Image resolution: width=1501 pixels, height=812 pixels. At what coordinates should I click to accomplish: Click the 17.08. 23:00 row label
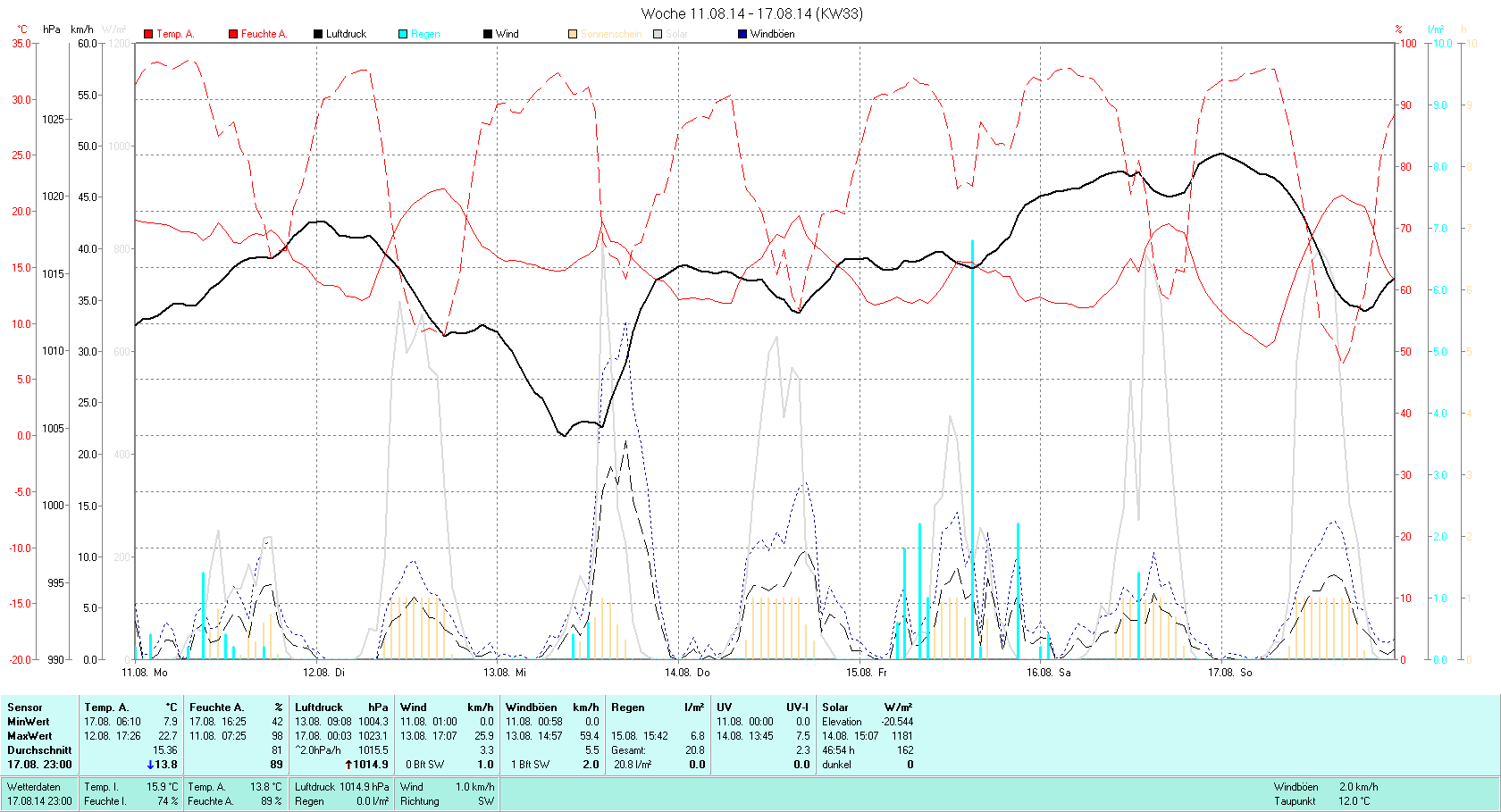[x=39, y=765]
